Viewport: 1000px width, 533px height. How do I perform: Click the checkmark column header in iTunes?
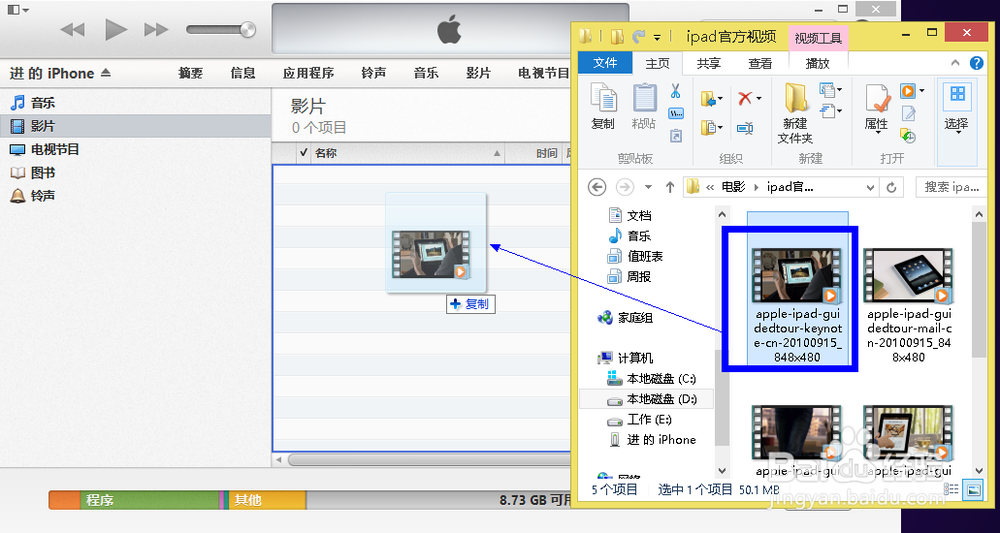pyautogui.click(x=304, y=153)
